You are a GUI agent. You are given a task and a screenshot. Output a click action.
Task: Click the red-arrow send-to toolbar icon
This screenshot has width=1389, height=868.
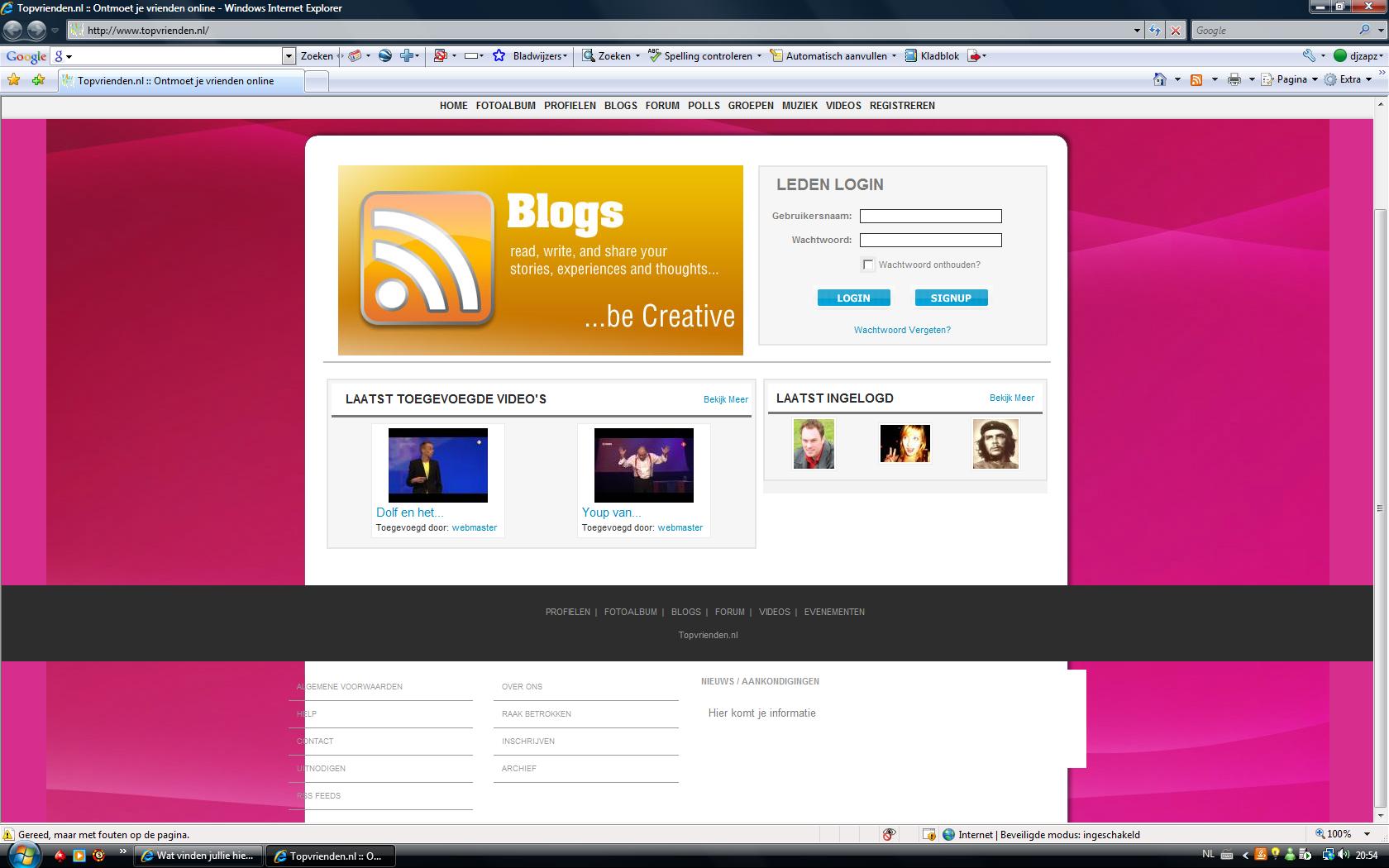click(x=974, y=55)
